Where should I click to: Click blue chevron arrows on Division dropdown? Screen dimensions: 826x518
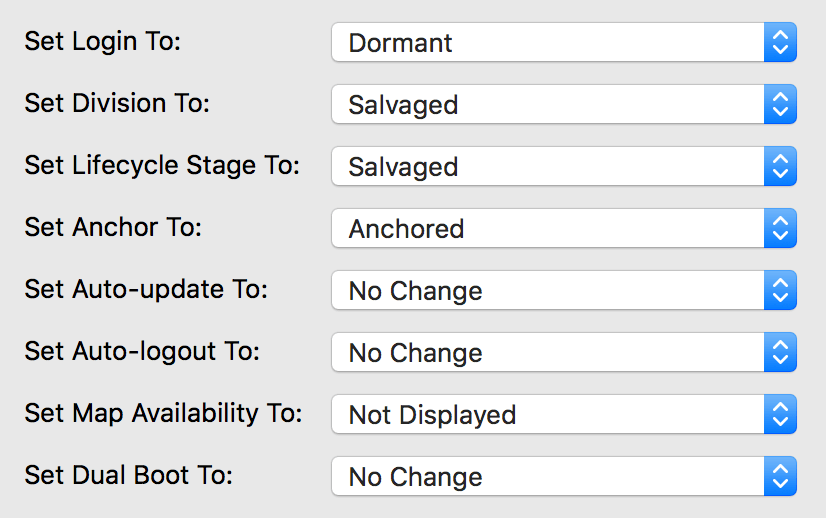pos(780,105)
